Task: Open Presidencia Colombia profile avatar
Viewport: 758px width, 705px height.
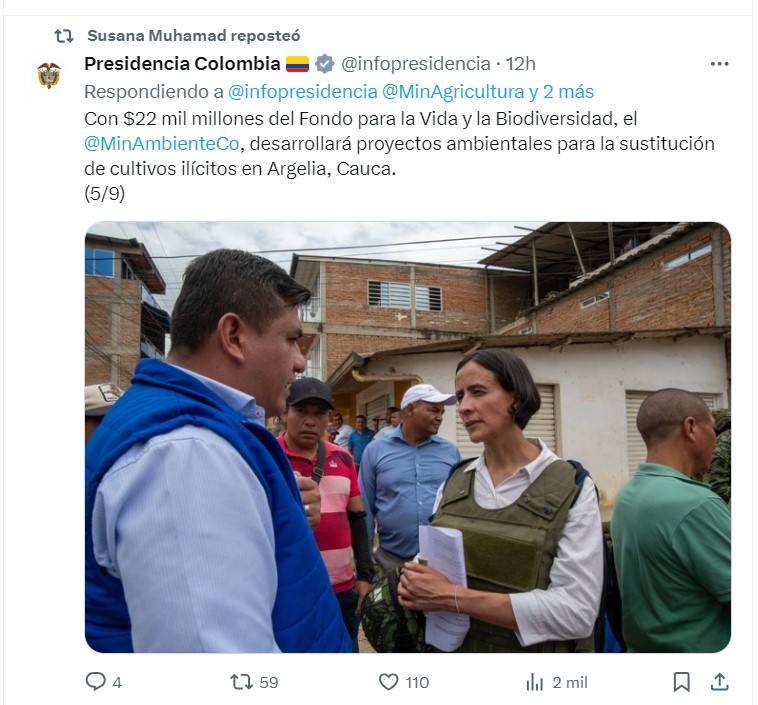Action: 49,75
